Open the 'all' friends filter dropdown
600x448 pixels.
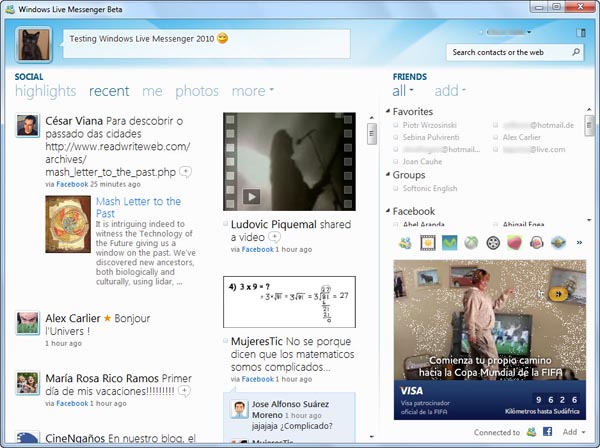(403, 91)
